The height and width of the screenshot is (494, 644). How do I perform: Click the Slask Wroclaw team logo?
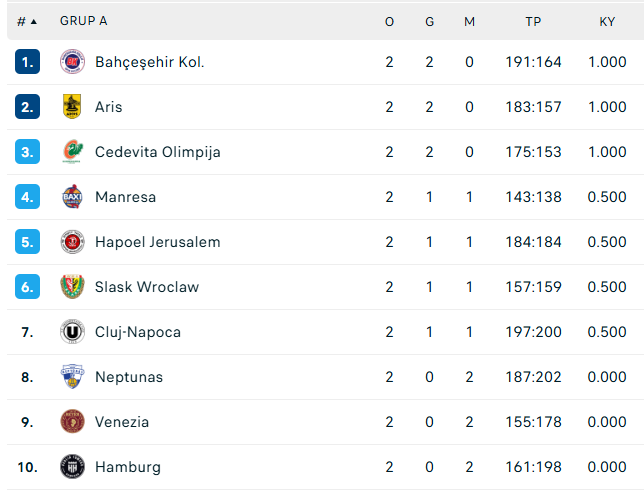72,287
